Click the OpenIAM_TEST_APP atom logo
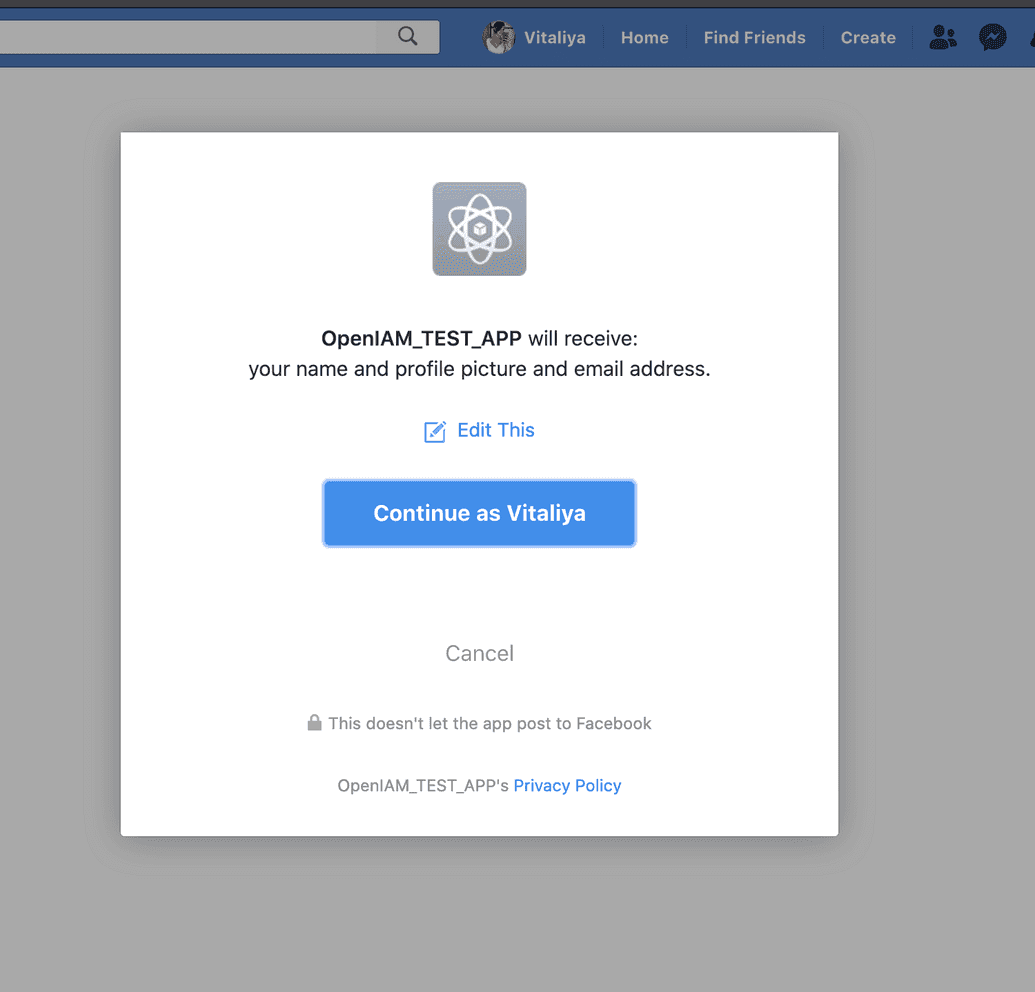This screenshot has width=1035, height=992. 479,228
